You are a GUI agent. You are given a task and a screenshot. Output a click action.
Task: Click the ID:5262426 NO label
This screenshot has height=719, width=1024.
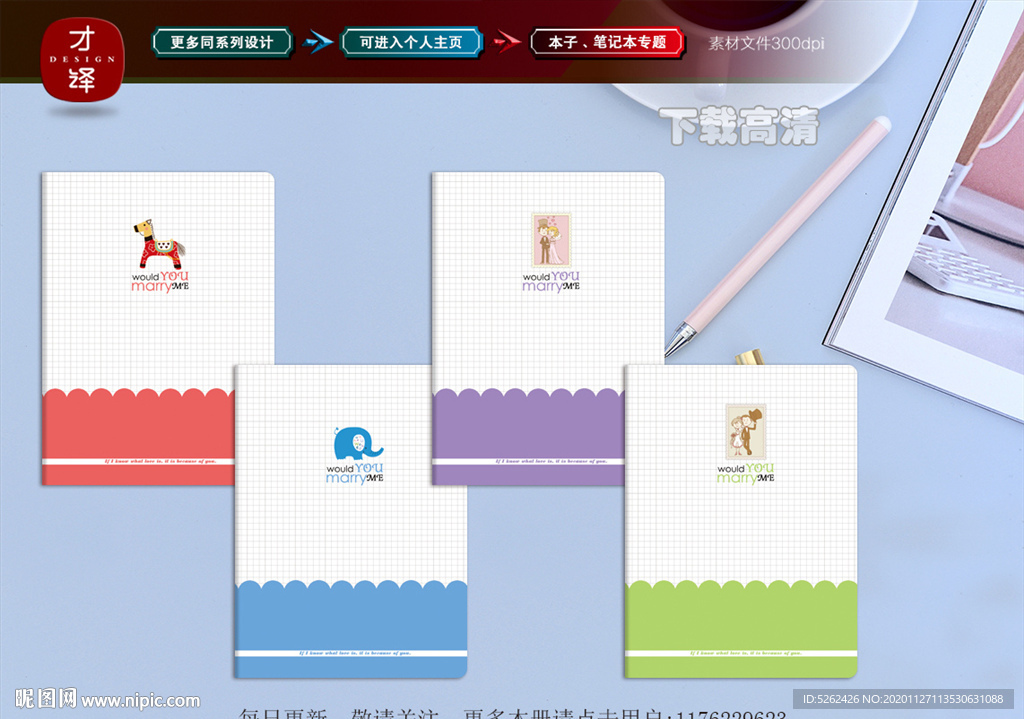pos(903,699)
